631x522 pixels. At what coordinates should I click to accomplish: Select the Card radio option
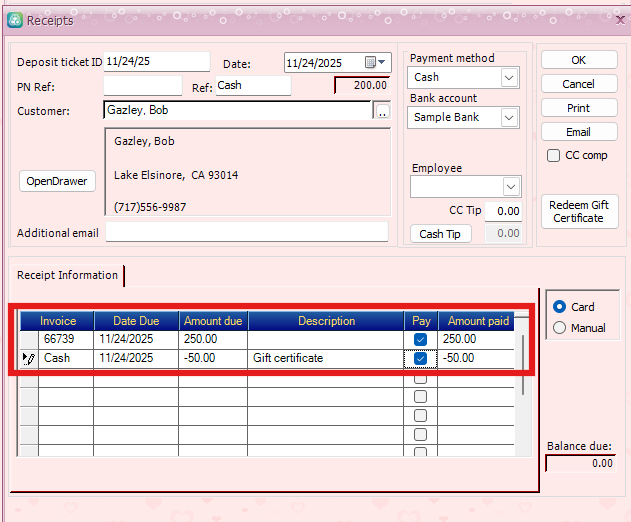coord(559,307)
